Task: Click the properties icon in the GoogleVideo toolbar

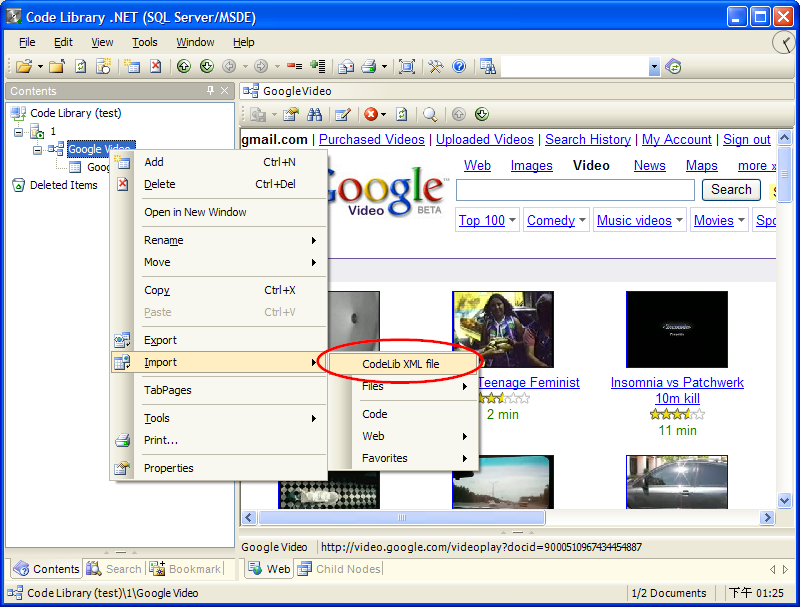Action: (291, 114)
